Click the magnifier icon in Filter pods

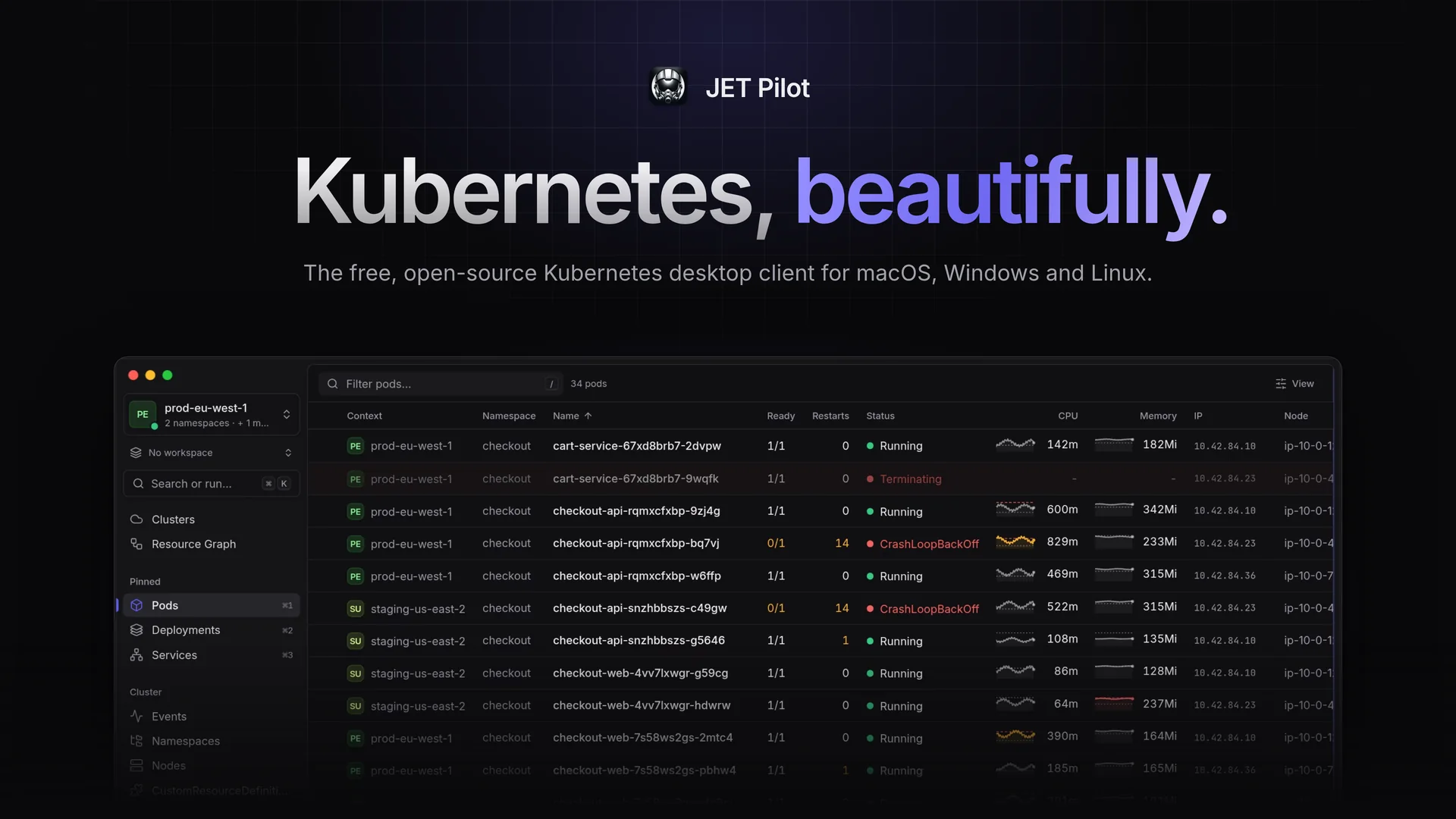pos(332,384)
